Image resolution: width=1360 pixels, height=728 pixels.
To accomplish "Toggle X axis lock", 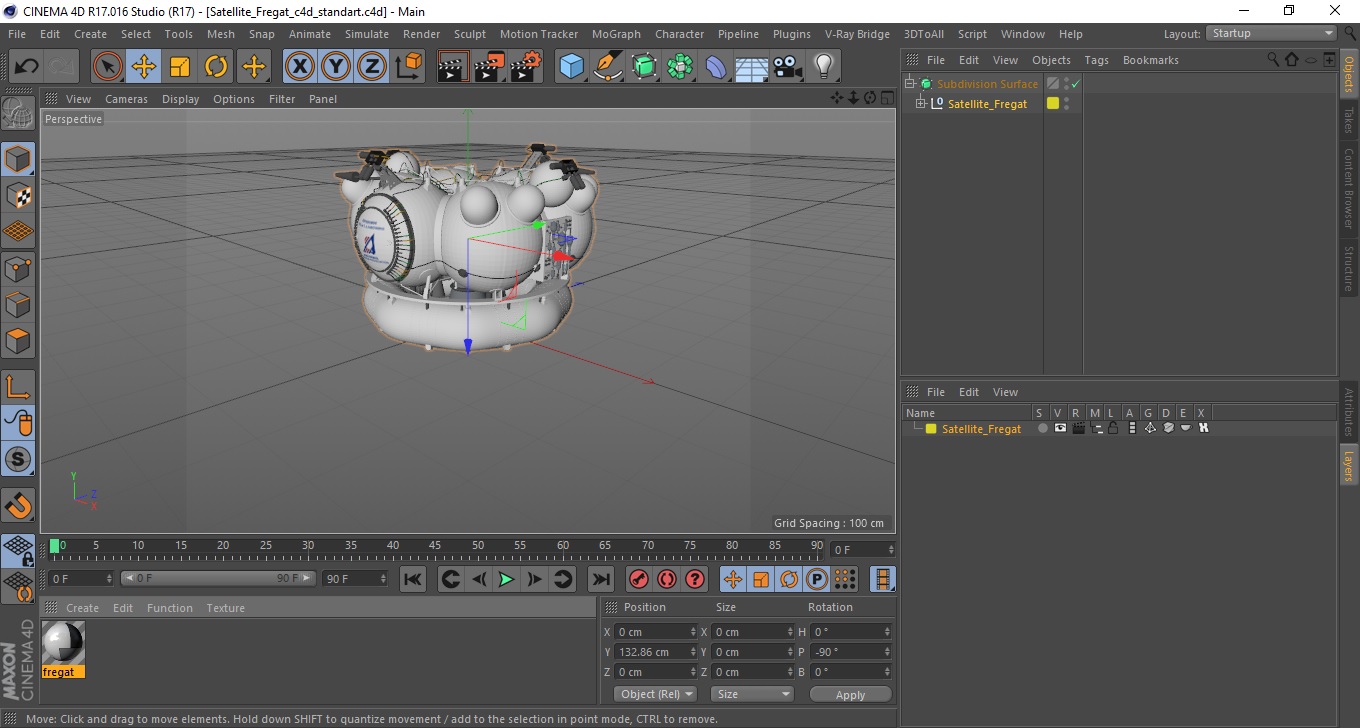I will (x=299, y=67).
